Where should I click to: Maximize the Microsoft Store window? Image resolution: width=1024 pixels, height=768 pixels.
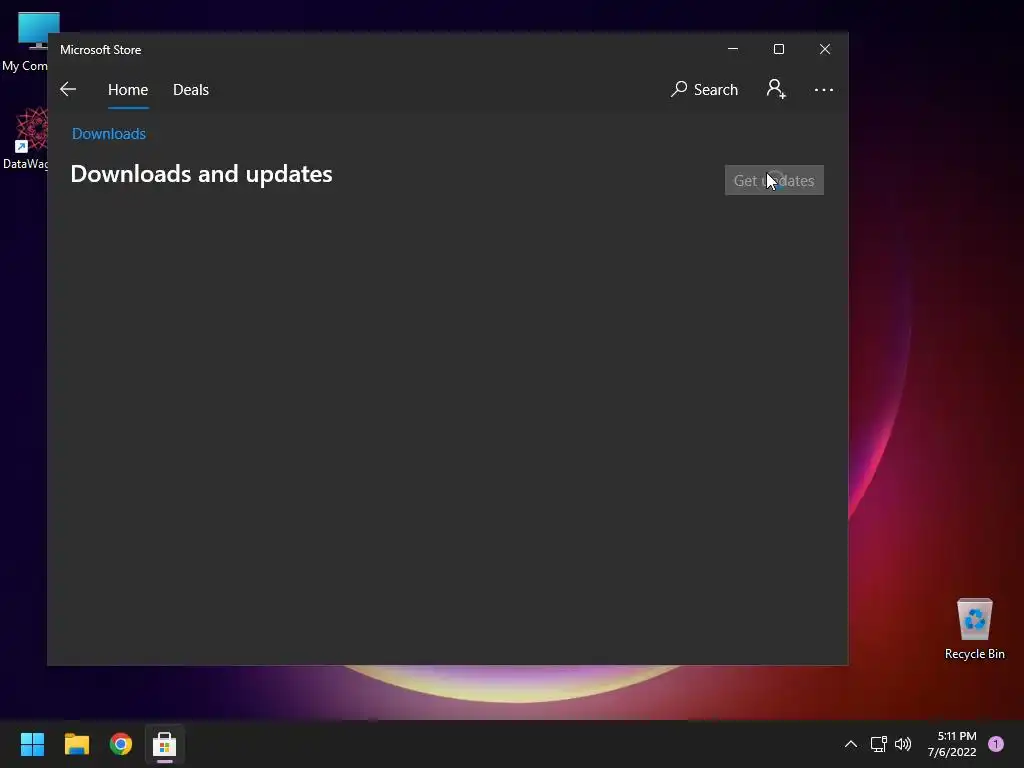pos(778,49)
